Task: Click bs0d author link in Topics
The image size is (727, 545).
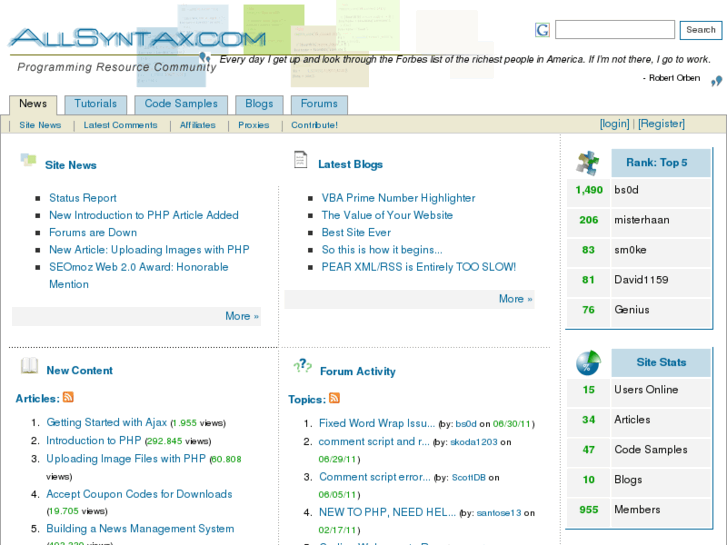Action: click(x=466, y=424)
